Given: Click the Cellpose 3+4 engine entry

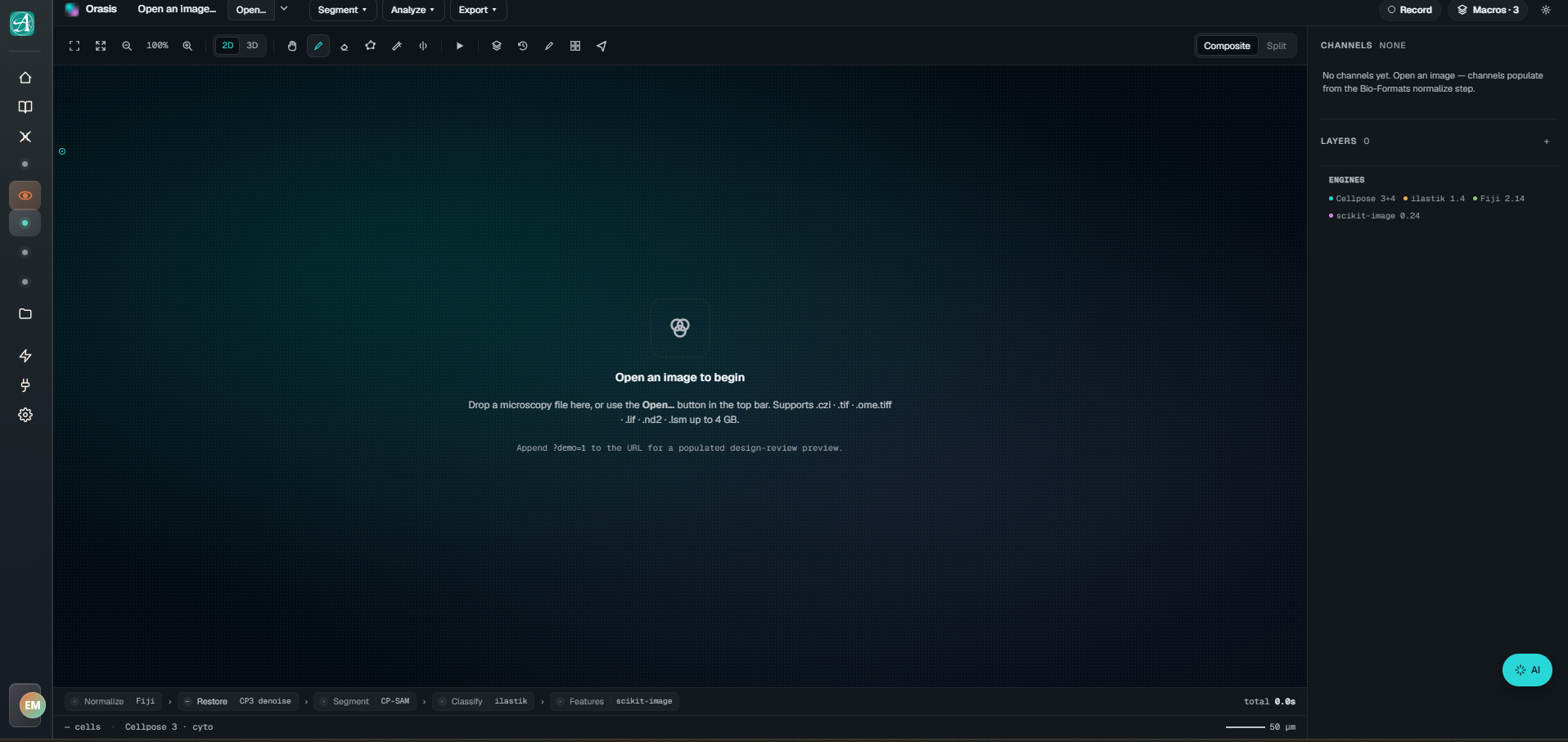Looking at the screenshot, I should (1362, 199).
